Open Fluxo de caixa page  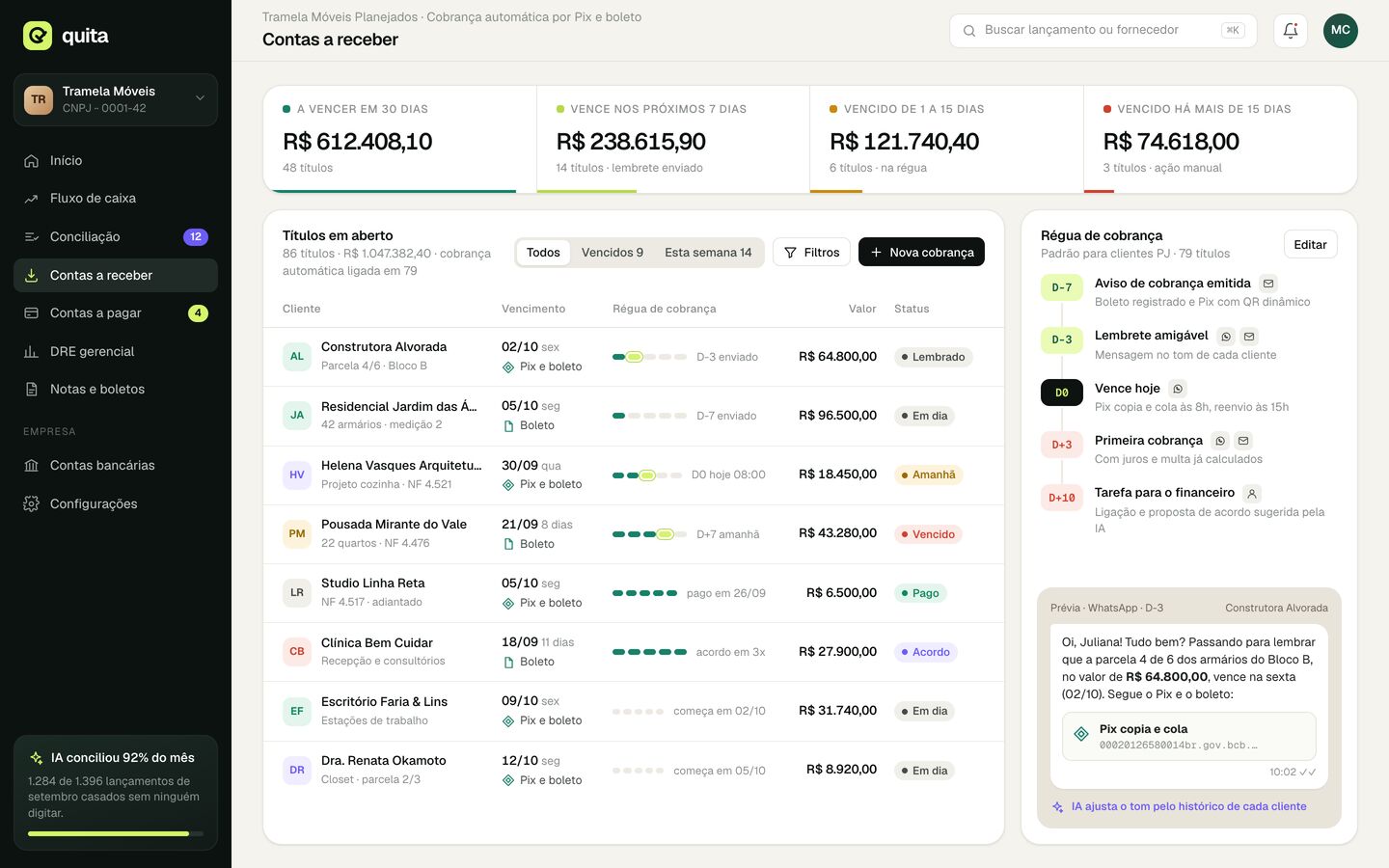116,198
